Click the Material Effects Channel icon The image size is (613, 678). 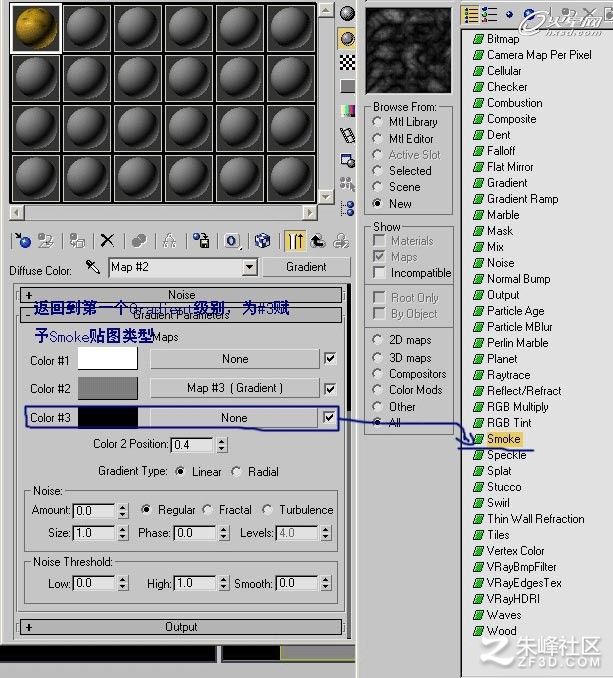pos(232,241)
